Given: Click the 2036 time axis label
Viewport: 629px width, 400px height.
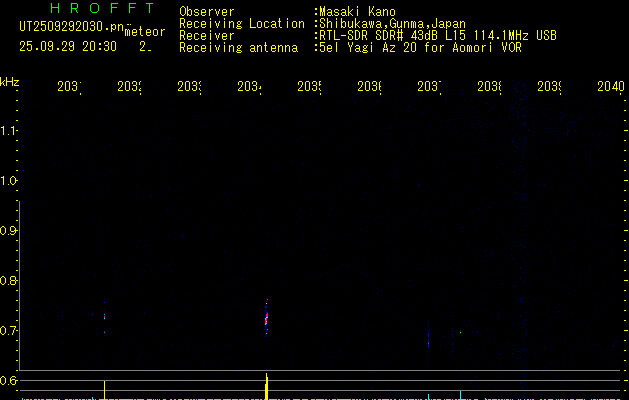Looking at the screenshot, I should pos(369,86).
